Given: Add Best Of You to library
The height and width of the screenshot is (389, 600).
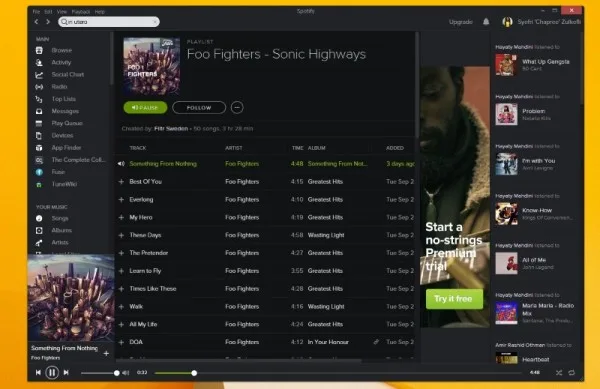Looking at the screenshot, I should [x=121, y=182].
